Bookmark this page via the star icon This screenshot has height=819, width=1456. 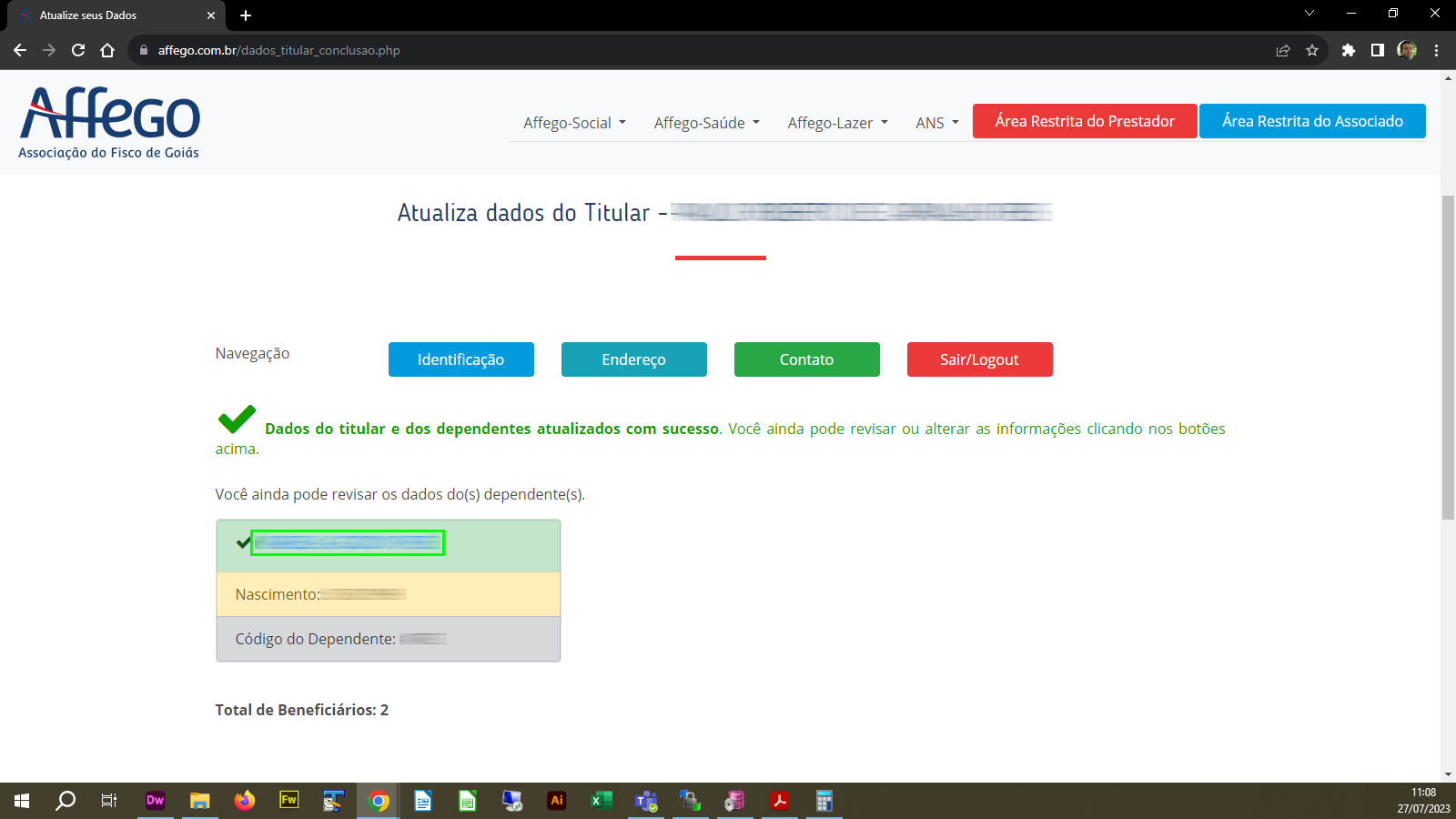[1313, 51]
